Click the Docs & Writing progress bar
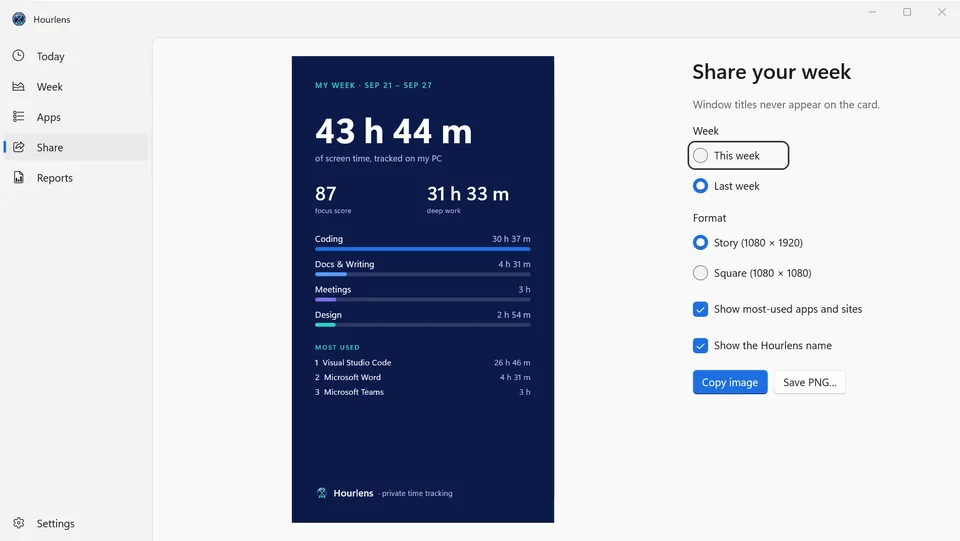 422,274
